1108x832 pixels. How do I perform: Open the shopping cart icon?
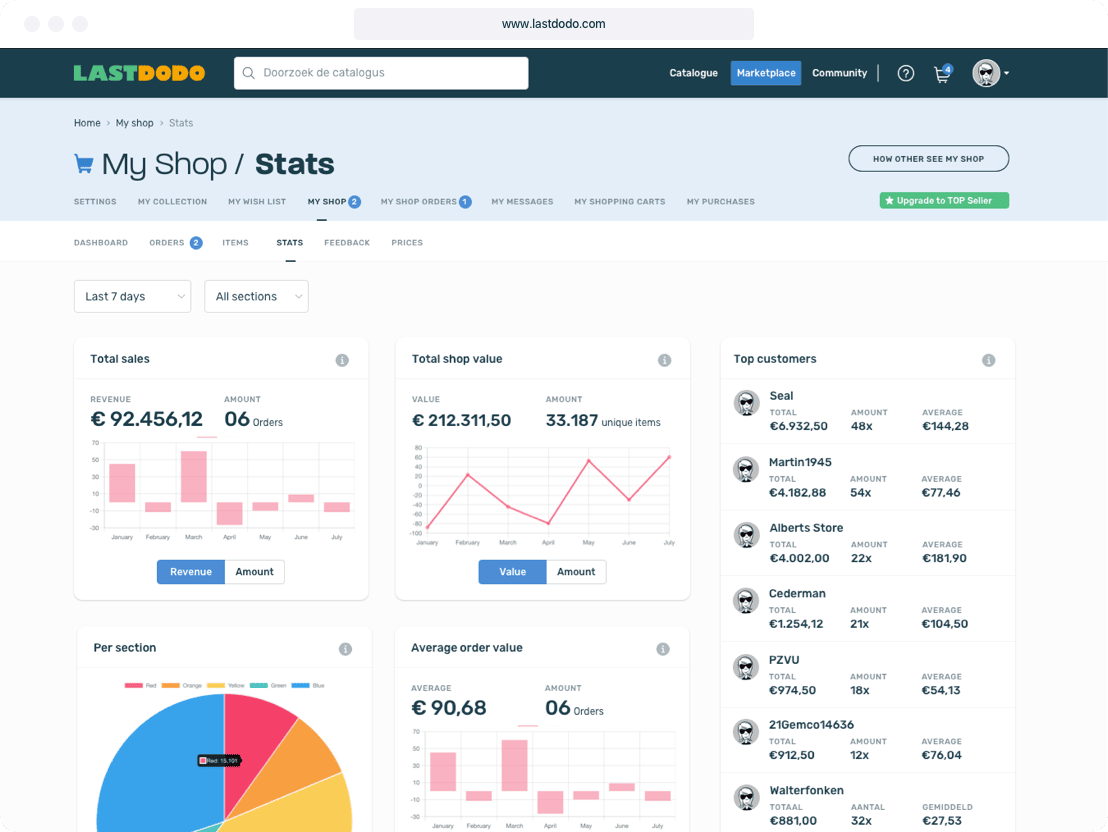tap(941, 74)
